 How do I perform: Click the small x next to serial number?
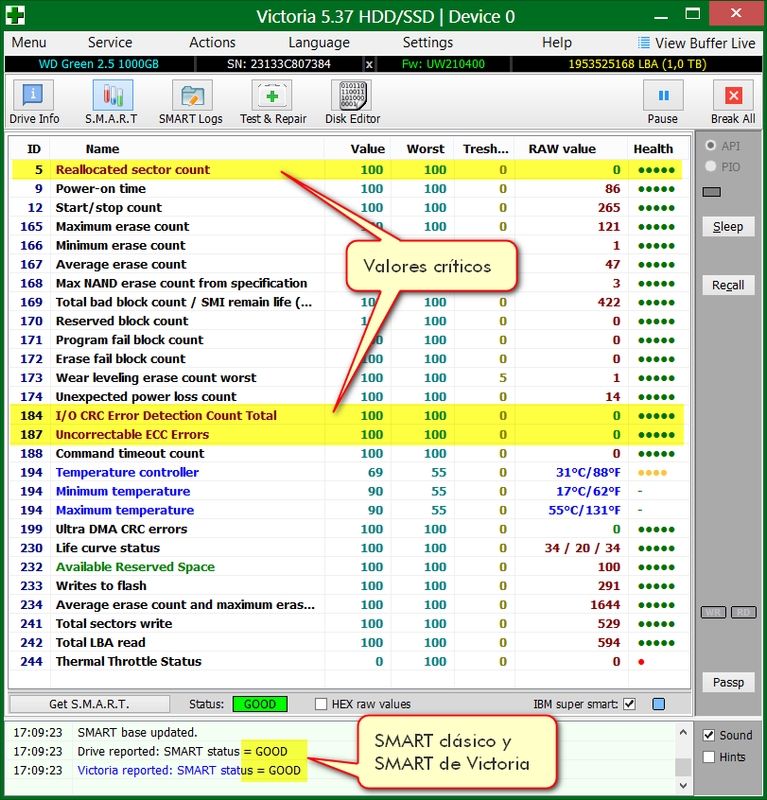369,64
